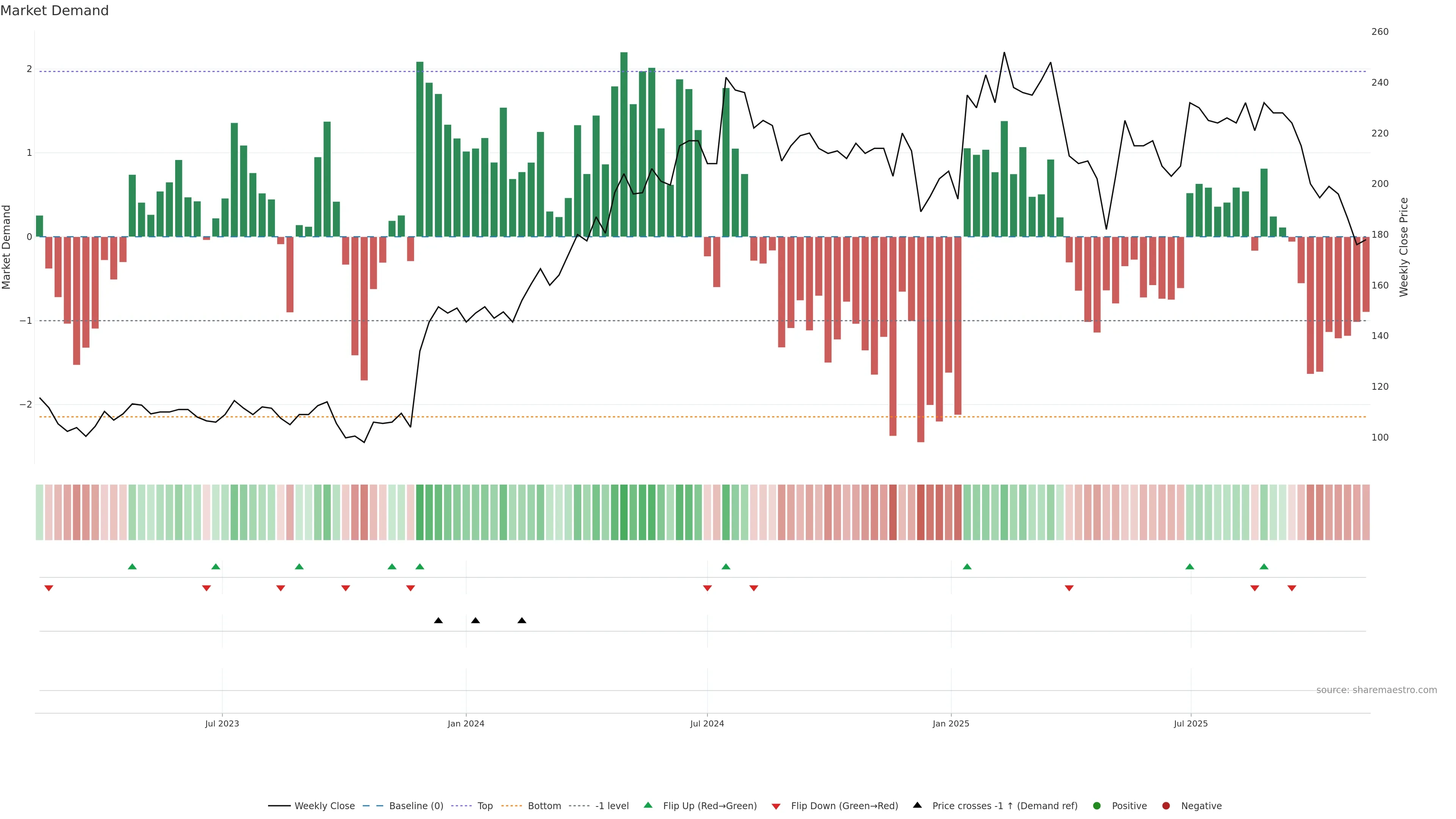Click the green Positive legend circle icon
The width and height of the screenshot is (1456, 819).
(x=1097, y=805)
